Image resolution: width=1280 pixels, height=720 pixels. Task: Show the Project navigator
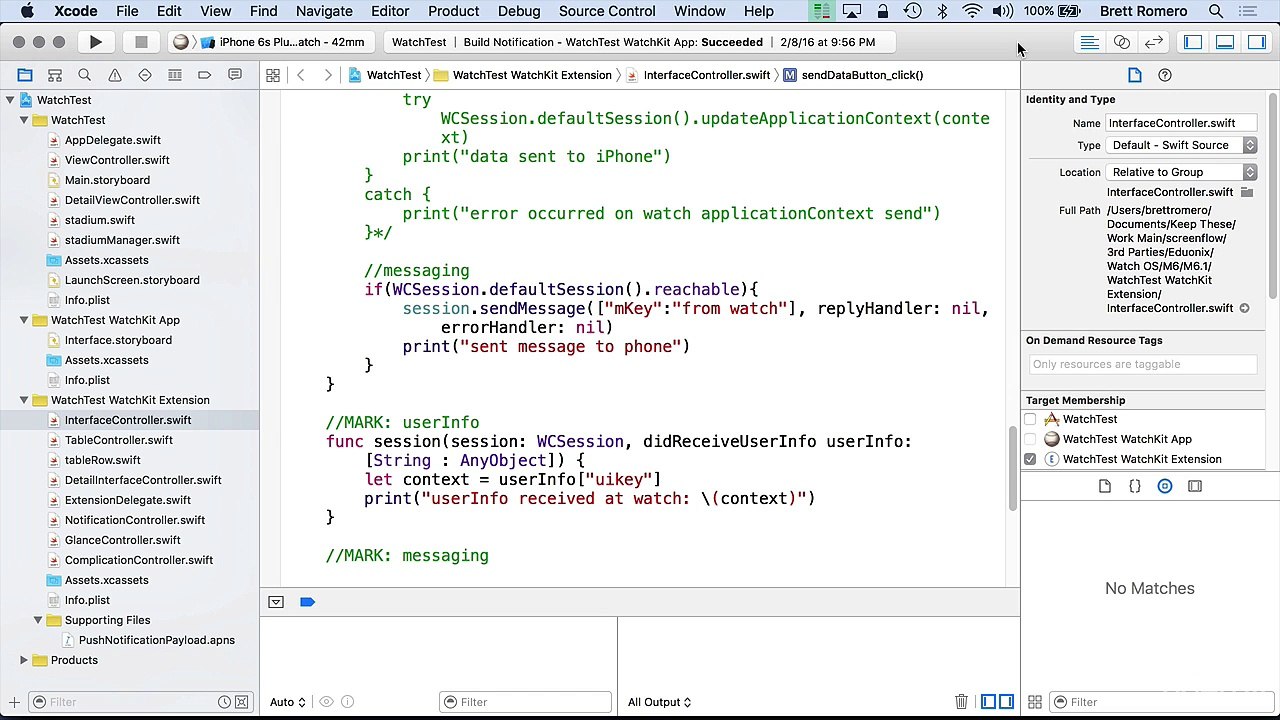[x=25, y=75]
